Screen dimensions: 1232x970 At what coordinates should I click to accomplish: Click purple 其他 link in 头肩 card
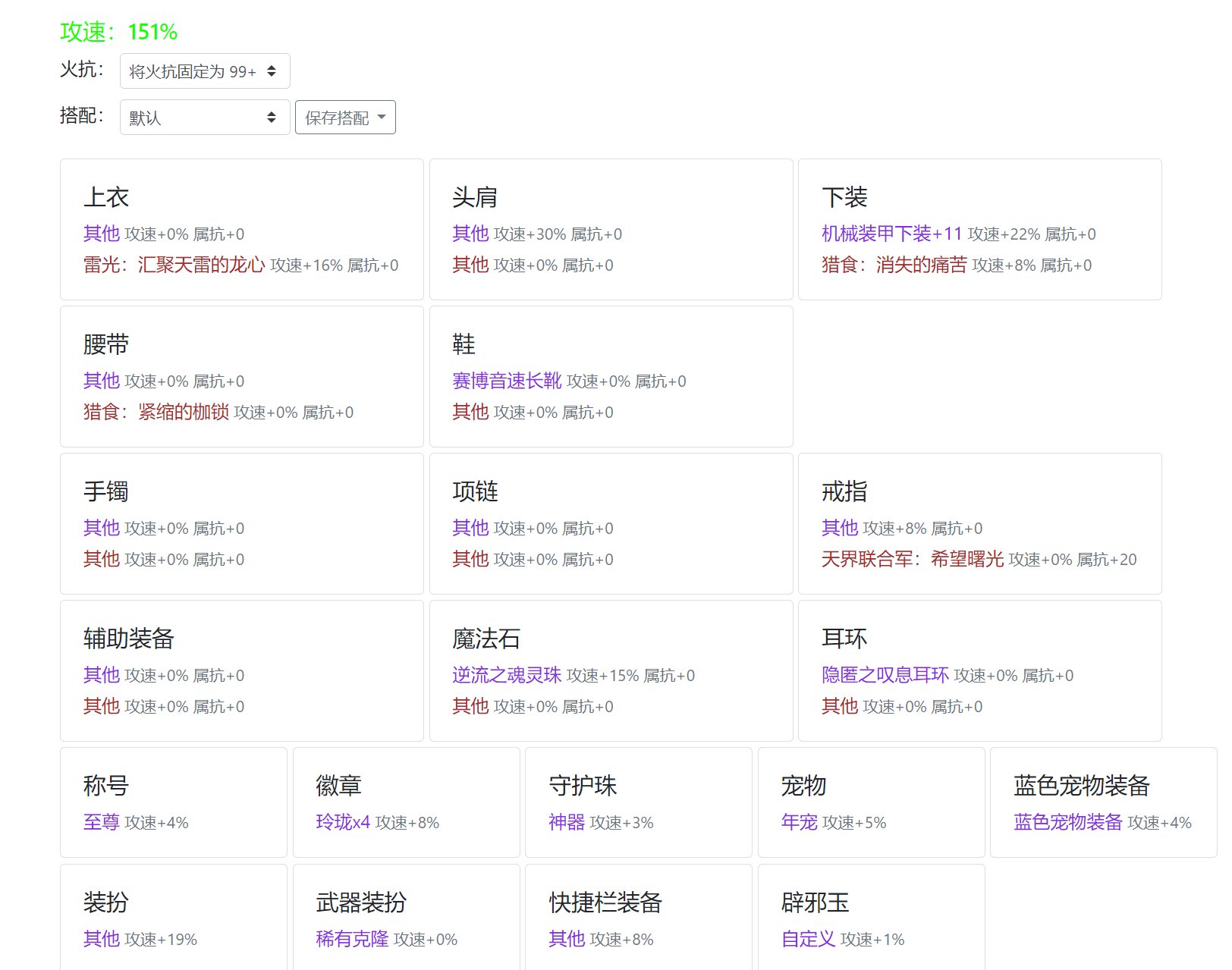[470, 234]
